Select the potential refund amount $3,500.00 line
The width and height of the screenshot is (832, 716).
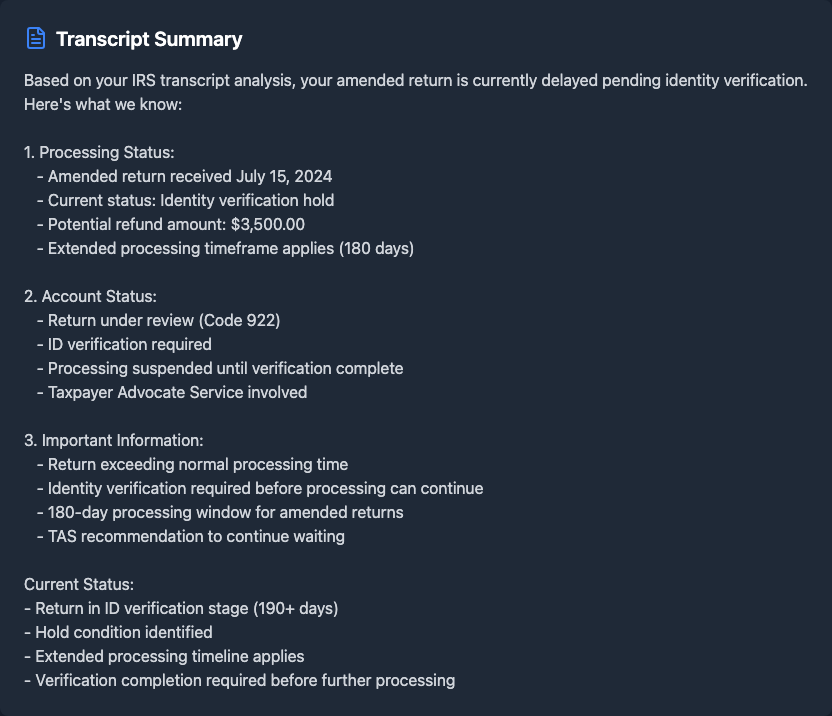(176, 224)
